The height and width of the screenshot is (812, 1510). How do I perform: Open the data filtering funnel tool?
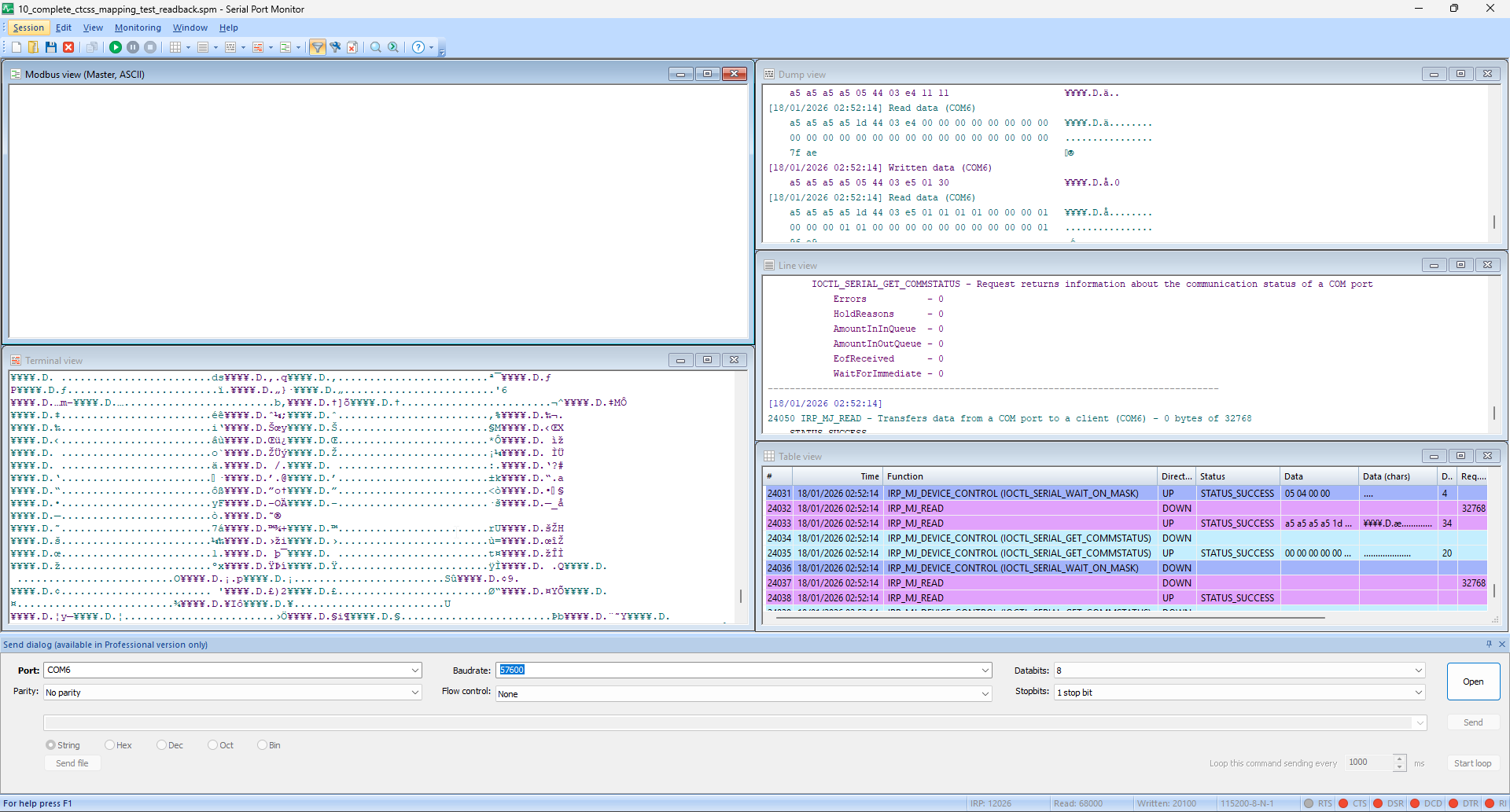tap(317, 47)
